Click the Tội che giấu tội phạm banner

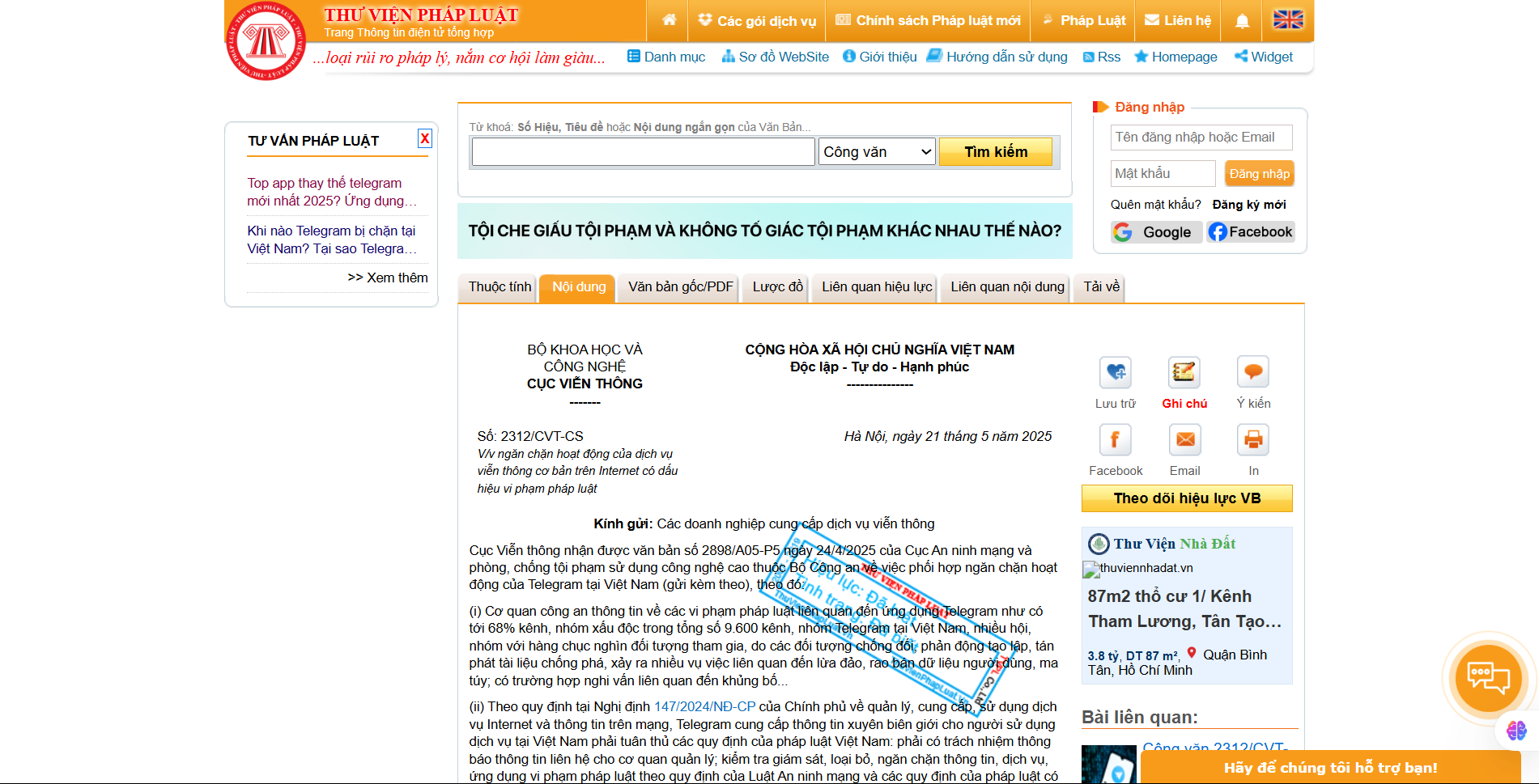tap(764, 231)
